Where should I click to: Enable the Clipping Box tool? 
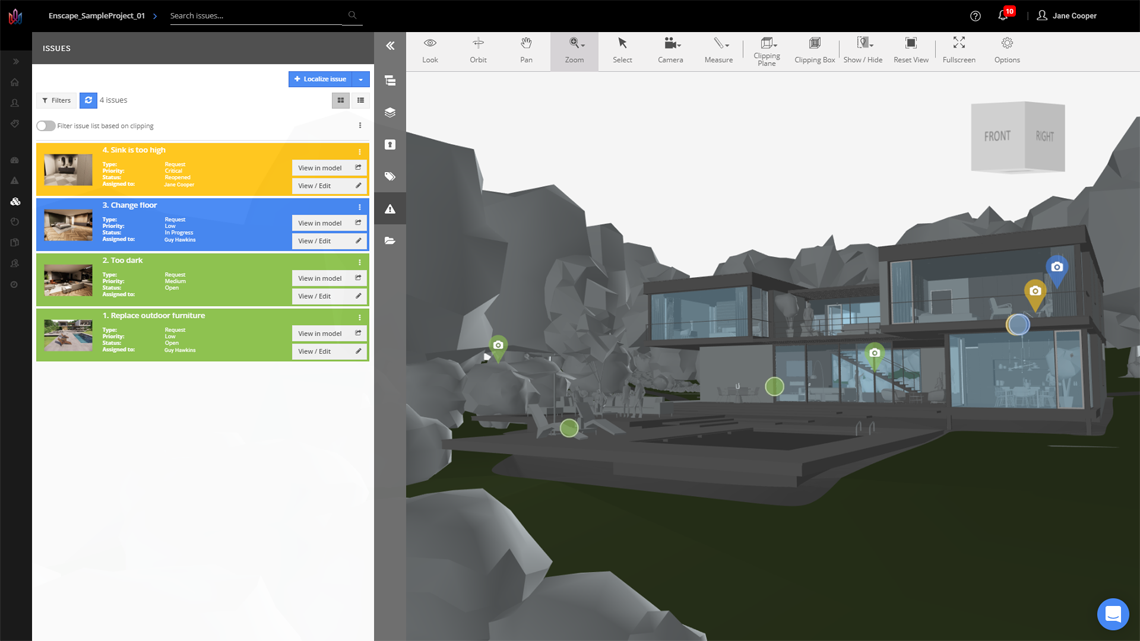click(x=814, y=51)
